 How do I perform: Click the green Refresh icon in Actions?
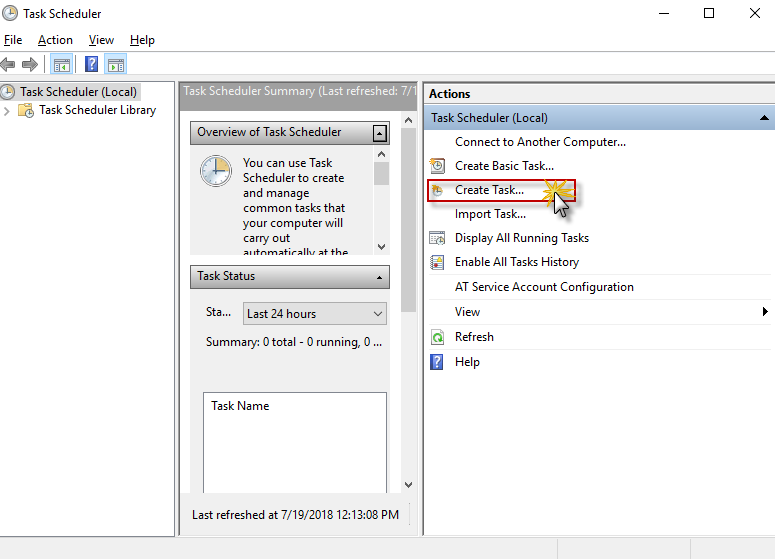437,337
